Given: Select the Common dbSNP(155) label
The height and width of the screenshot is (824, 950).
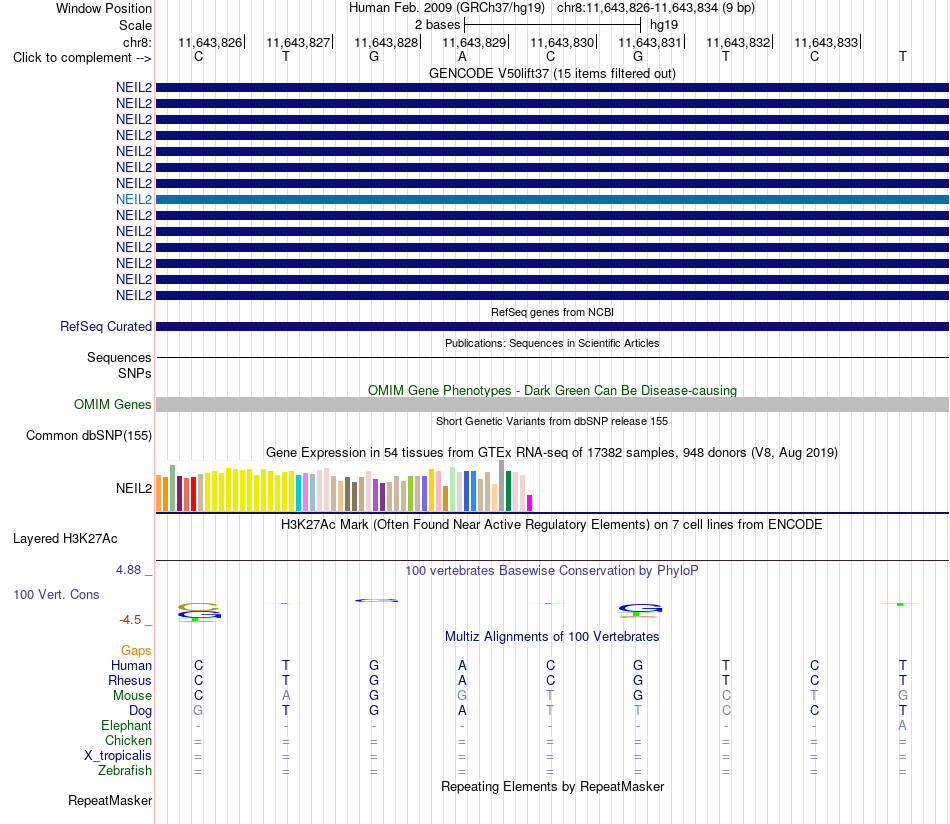Looking at the screenshot, I should point(89,436).
